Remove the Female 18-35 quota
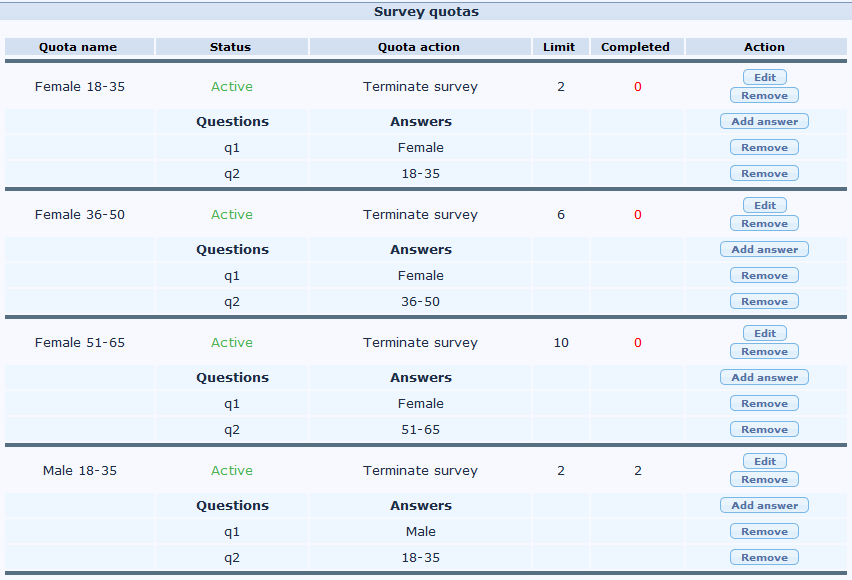 pos(764,96)
